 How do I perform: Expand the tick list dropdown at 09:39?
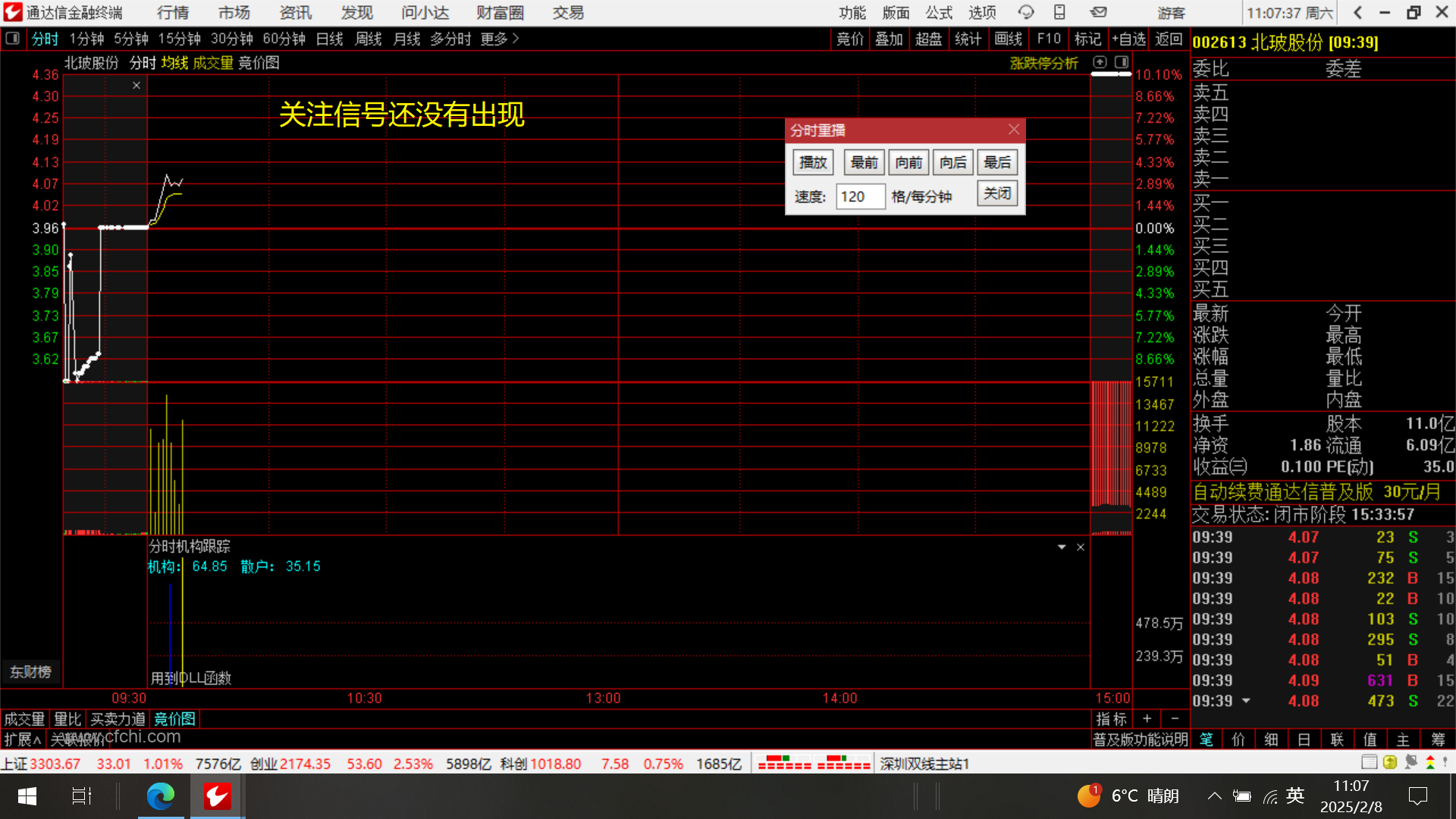(x=1246, y=701)
